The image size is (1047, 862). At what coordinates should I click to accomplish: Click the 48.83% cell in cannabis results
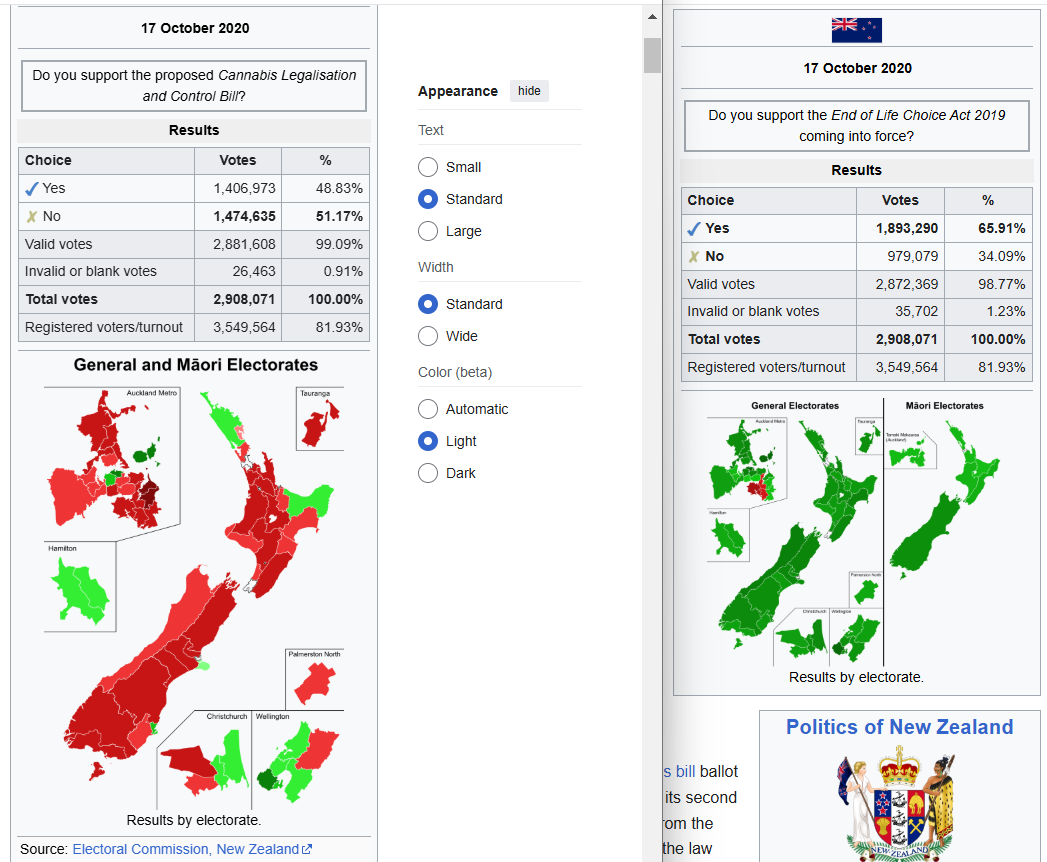coord(325,188)
